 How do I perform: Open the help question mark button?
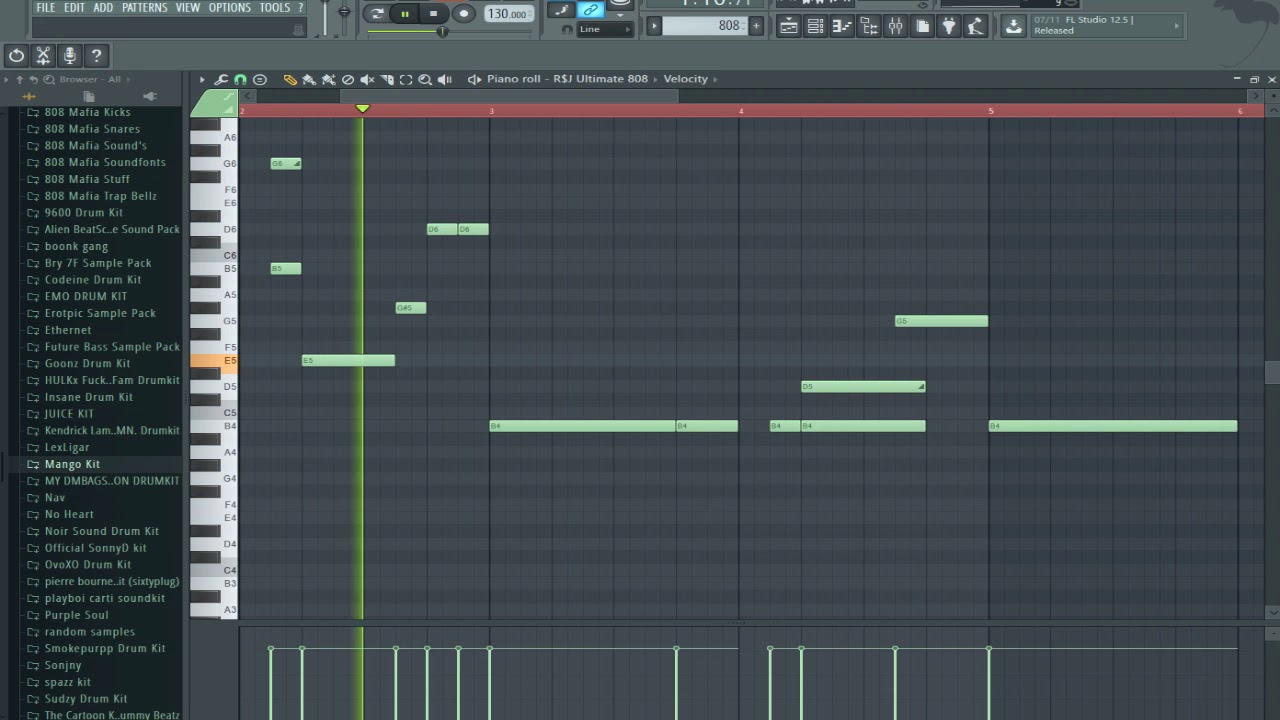[x=96, y=56]
